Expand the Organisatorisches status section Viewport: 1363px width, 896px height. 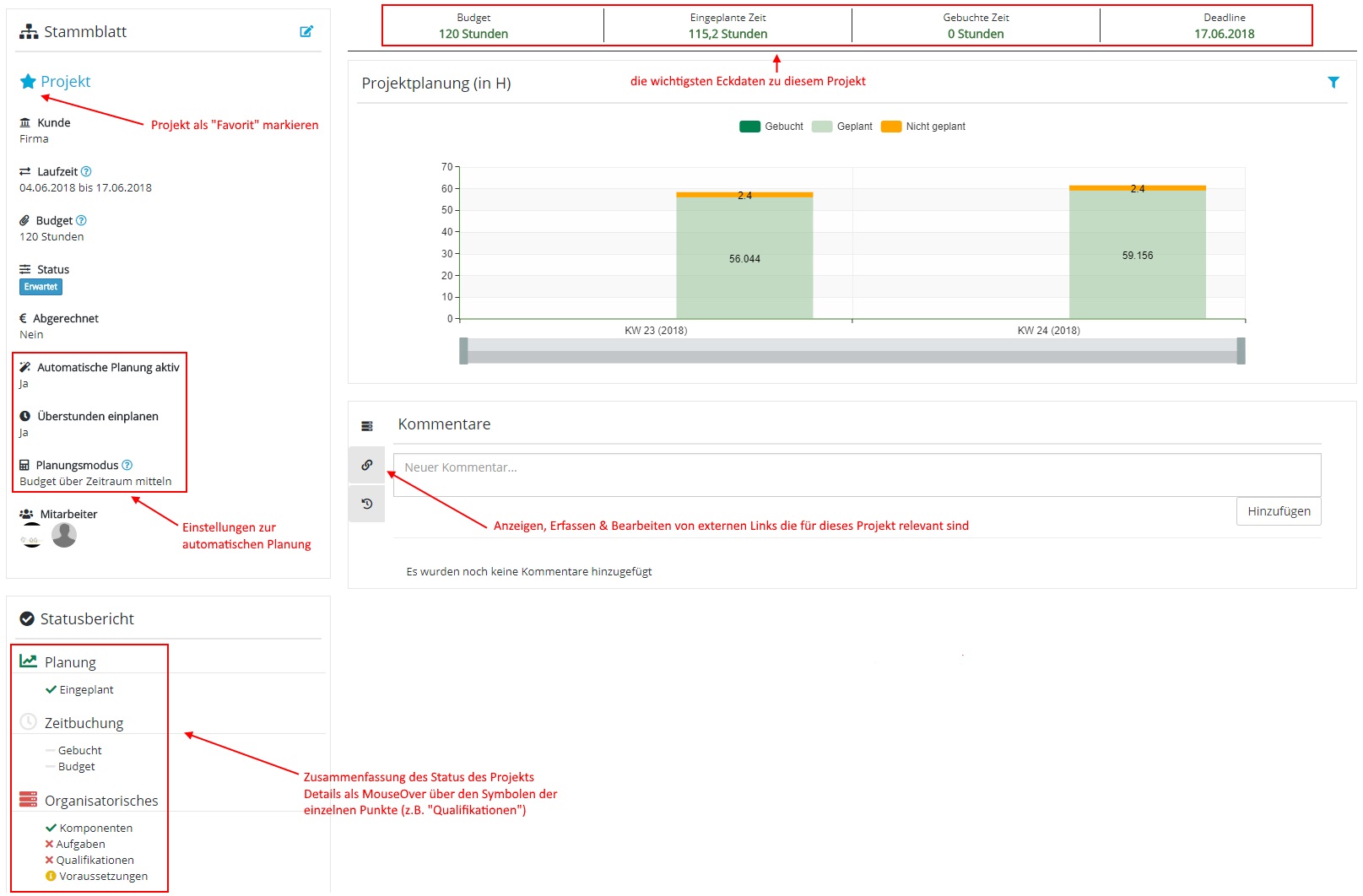[x=100, y=801]
